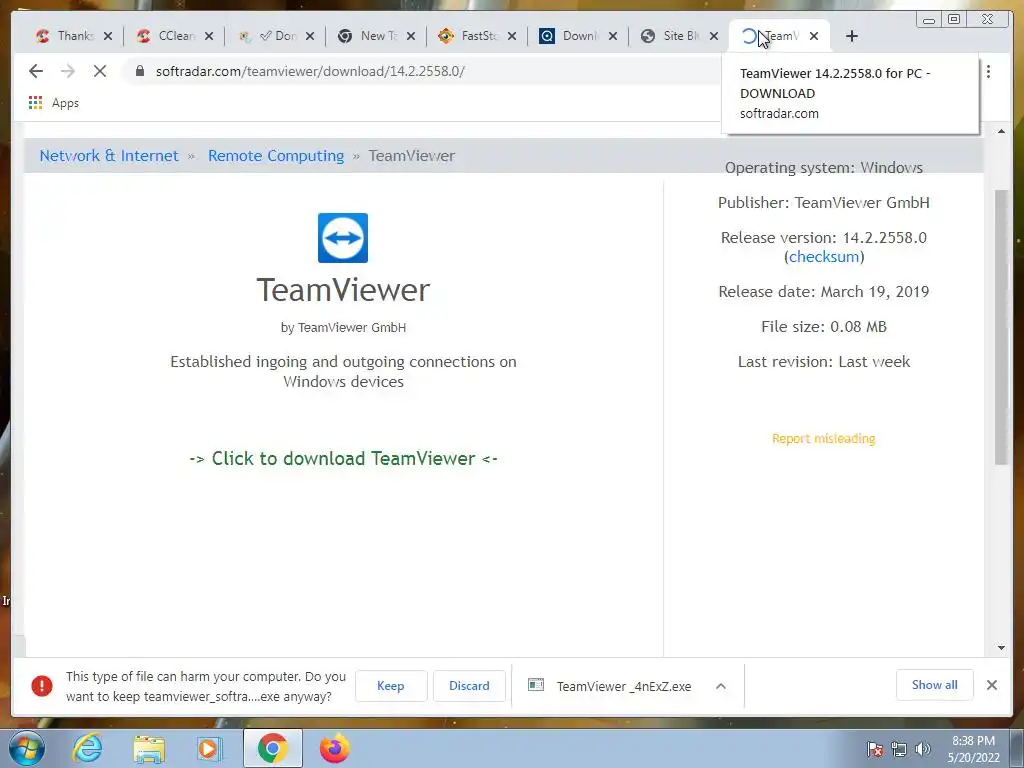Open the Remote Computing breadcrumb
The image size is (1024, 768).
click(x=276, y=155)
